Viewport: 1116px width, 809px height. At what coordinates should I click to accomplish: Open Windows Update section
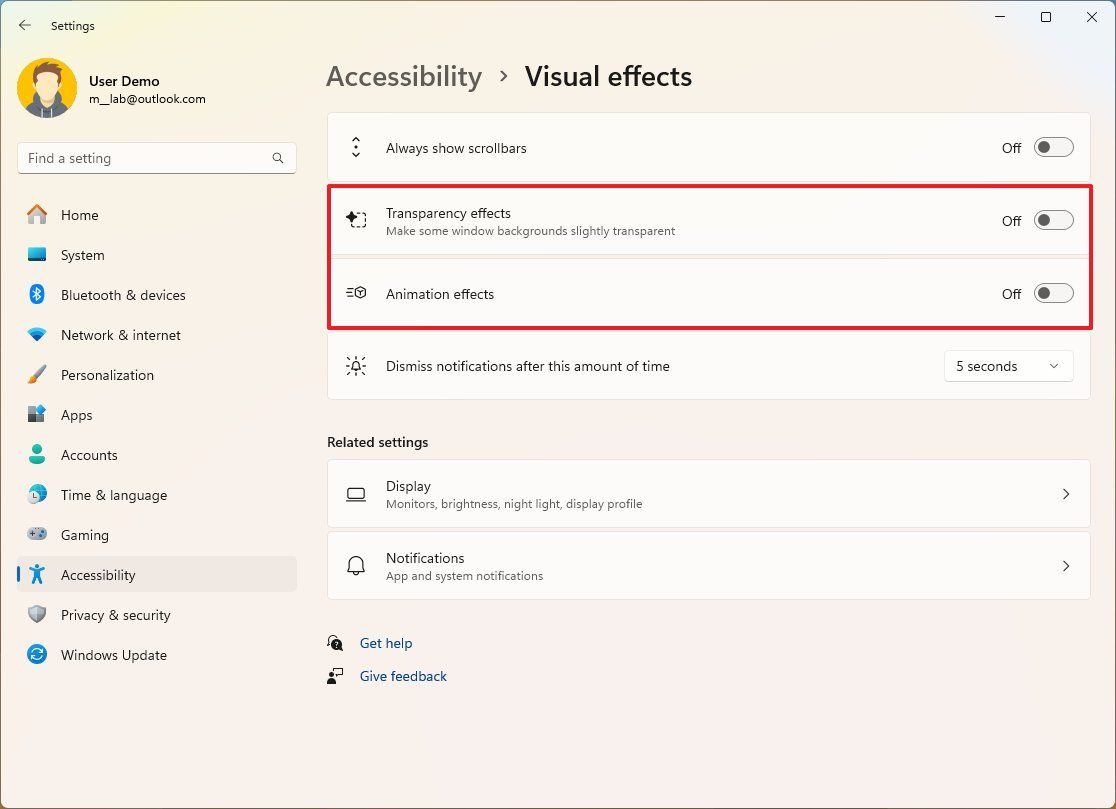coord(157,655)
